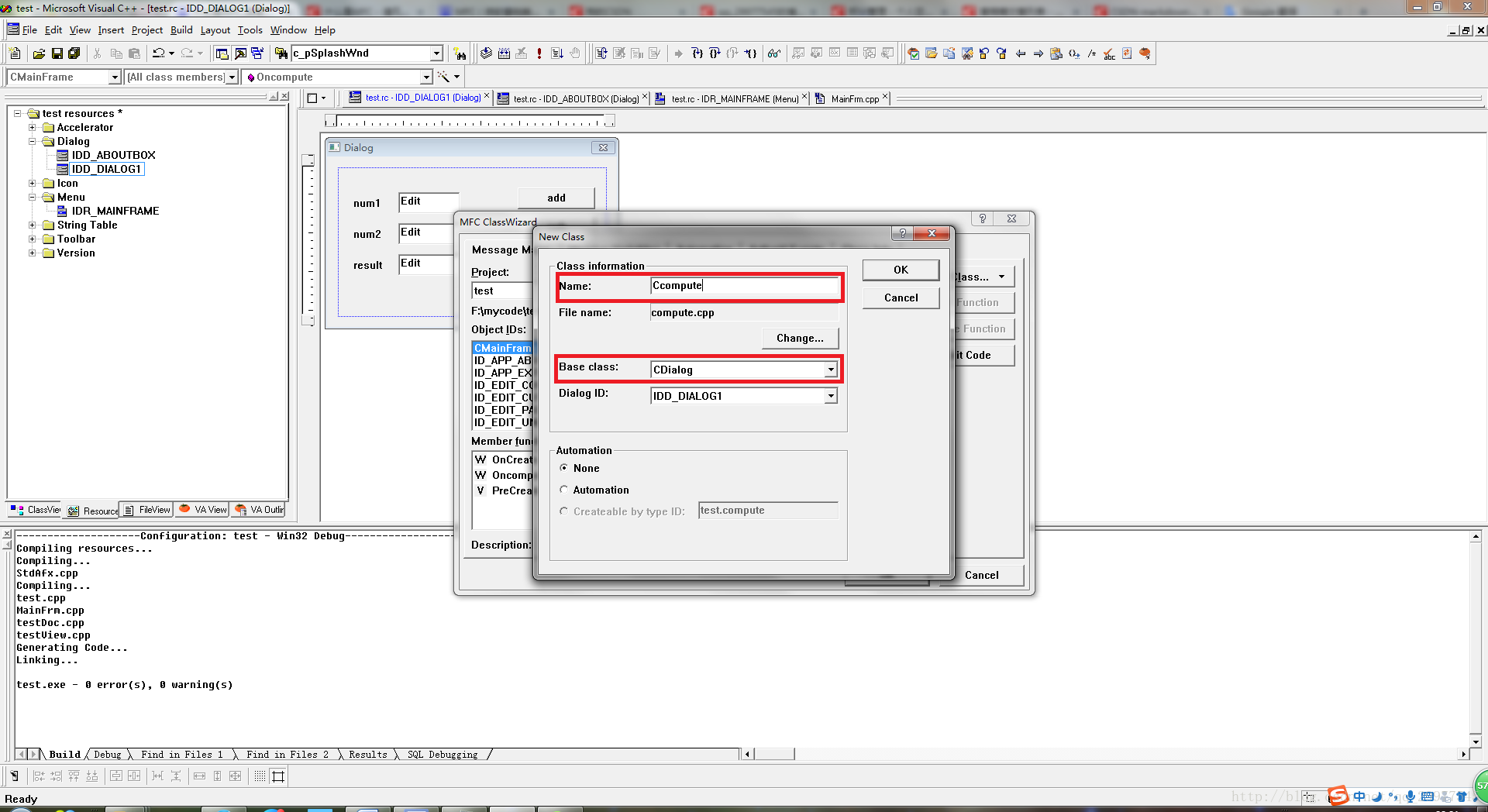Expand the String Table resource folder
Screen dimensions: 1488x812
pyautogui.click(x=33, y=225)
